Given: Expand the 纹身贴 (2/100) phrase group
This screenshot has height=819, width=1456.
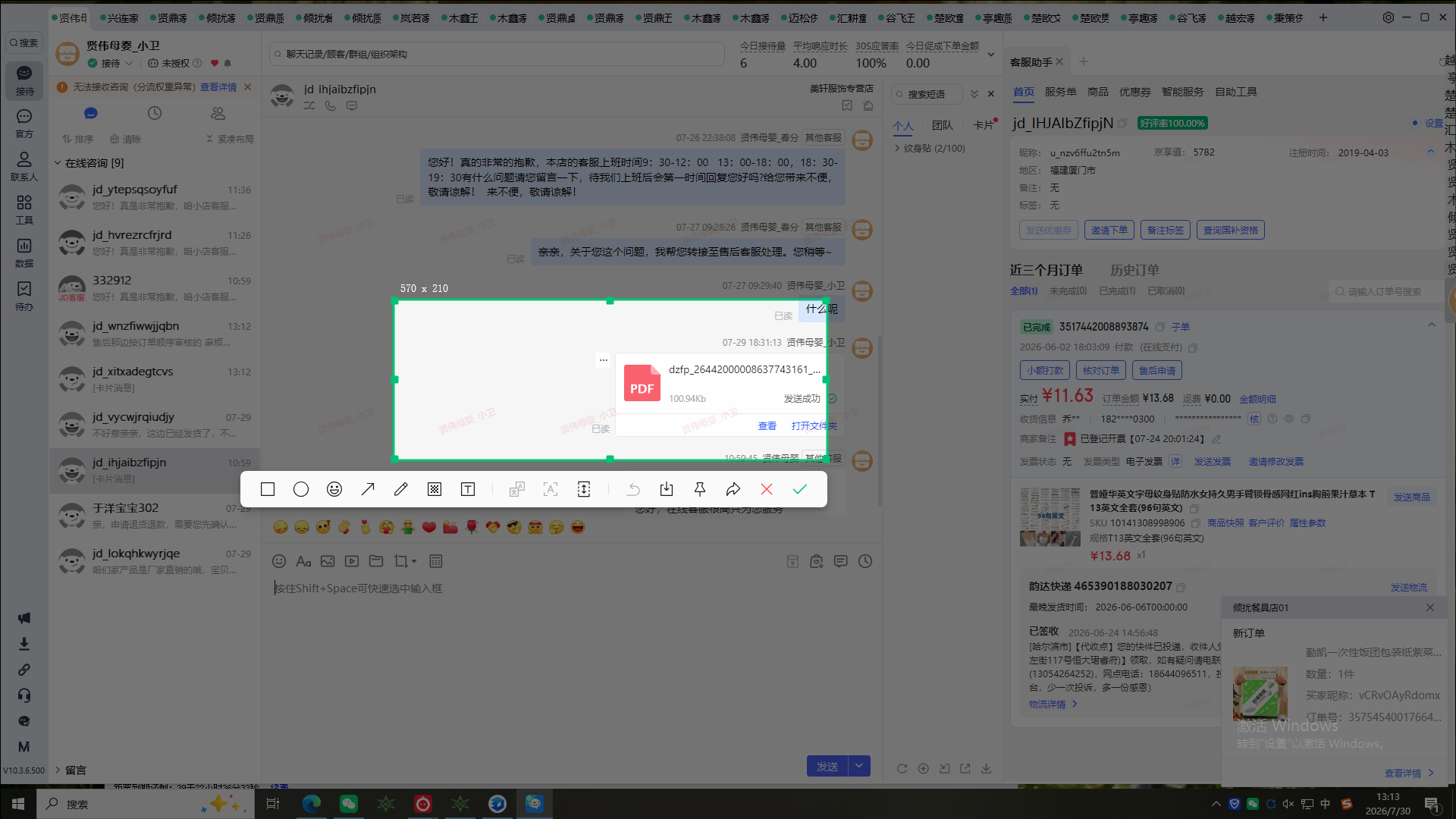Looking at the screenshot, I should pyautogui.click(x=930, y=149).
